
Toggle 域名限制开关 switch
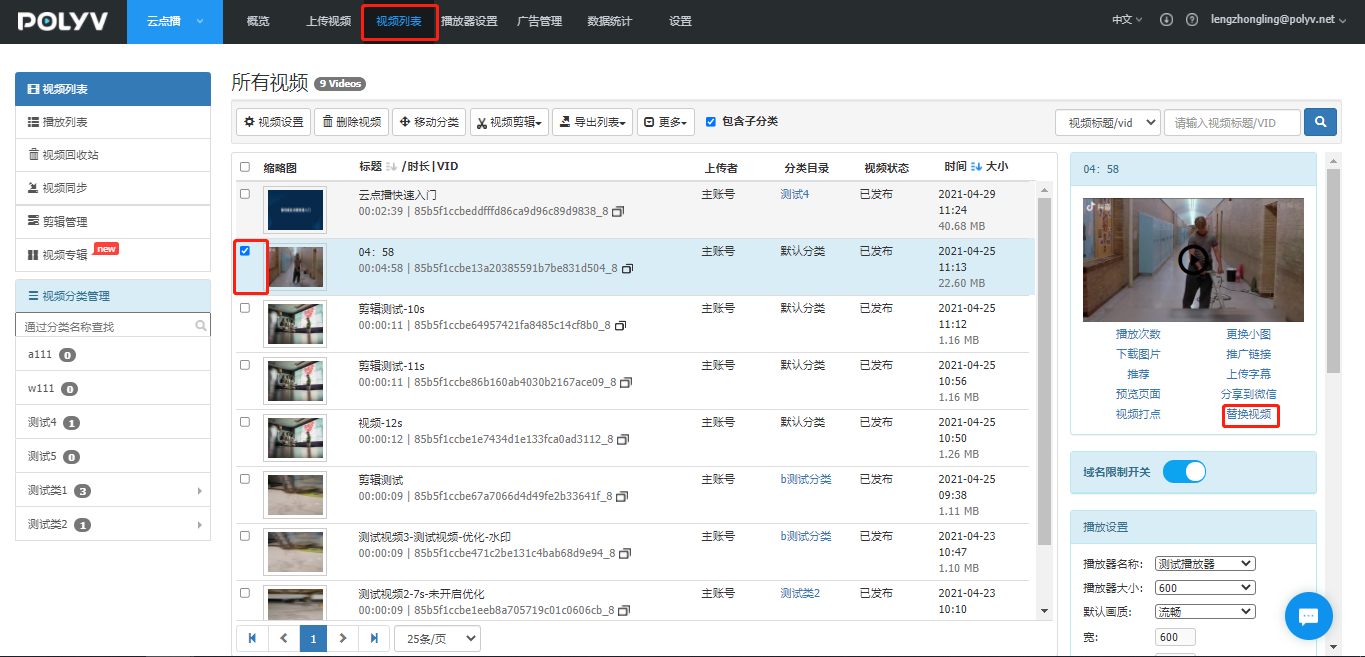pos(1184,472)
